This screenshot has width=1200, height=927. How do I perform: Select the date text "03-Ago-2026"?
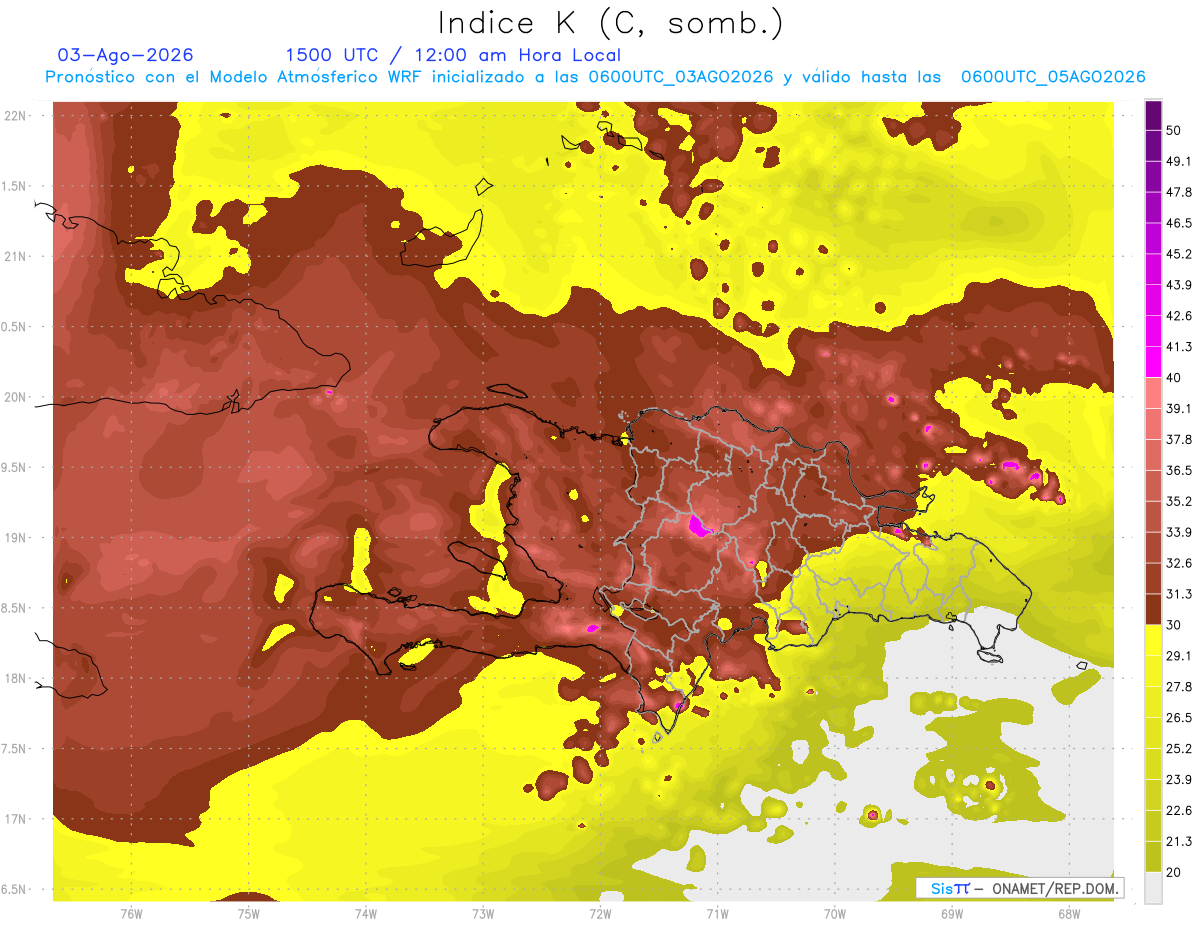pyautogui.click(x=126, y=55)
